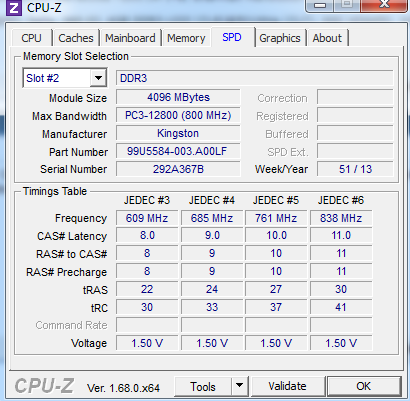Select the 685 MHz frequency cell
Viewport: 410px width, 401px height.
click(x=212, y=218)
